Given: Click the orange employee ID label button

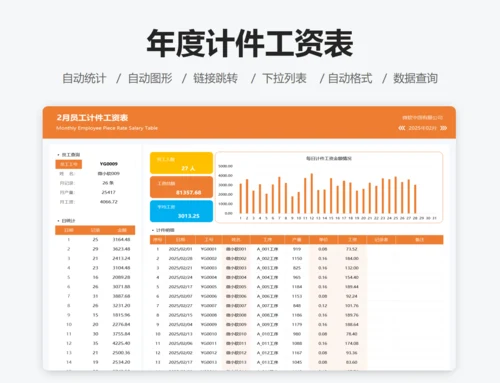Looking at the screenshot, I should pos(69,164).
